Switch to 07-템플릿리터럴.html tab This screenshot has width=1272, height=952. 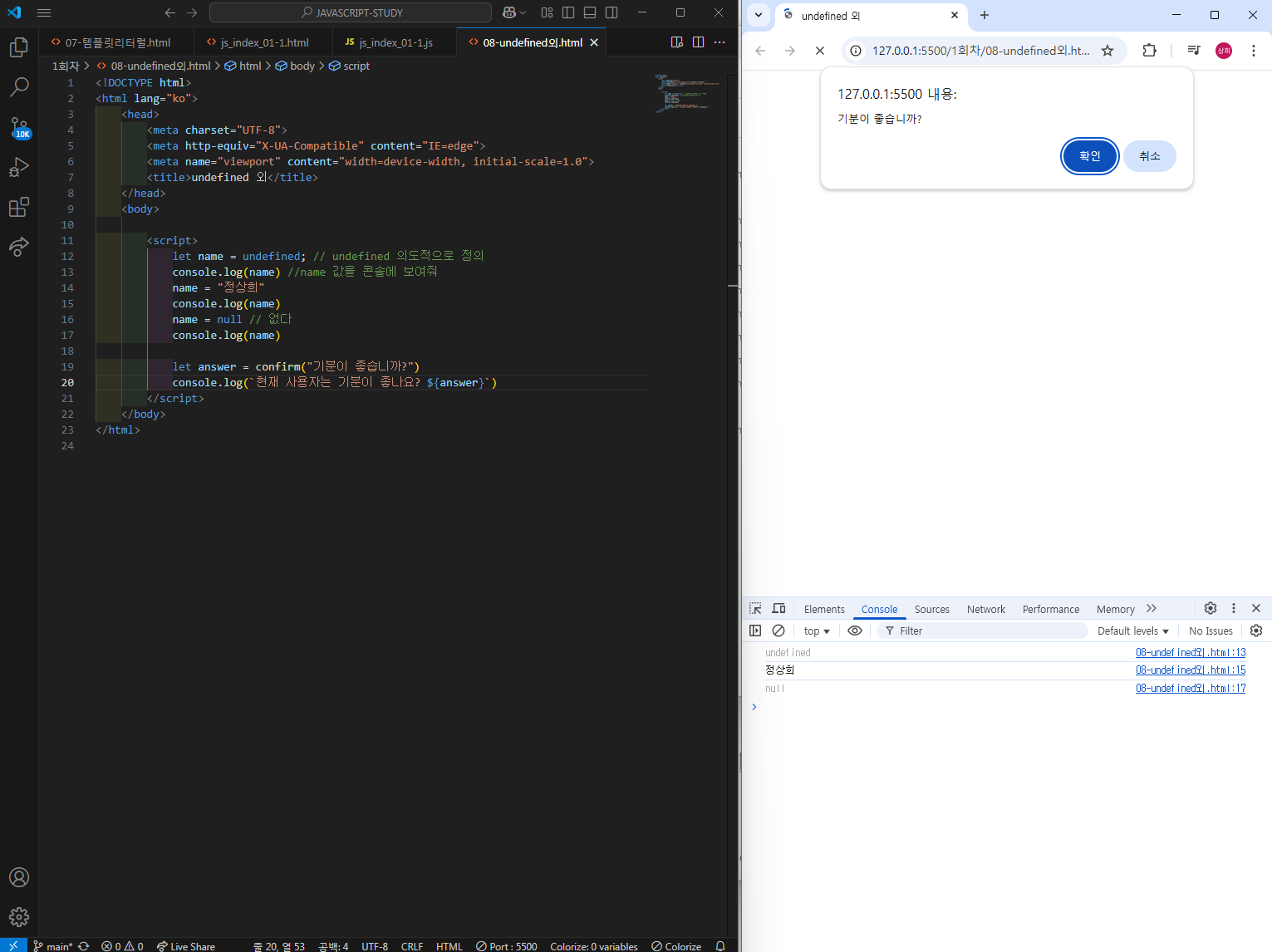pyautogui.click(x=117, y=42)
